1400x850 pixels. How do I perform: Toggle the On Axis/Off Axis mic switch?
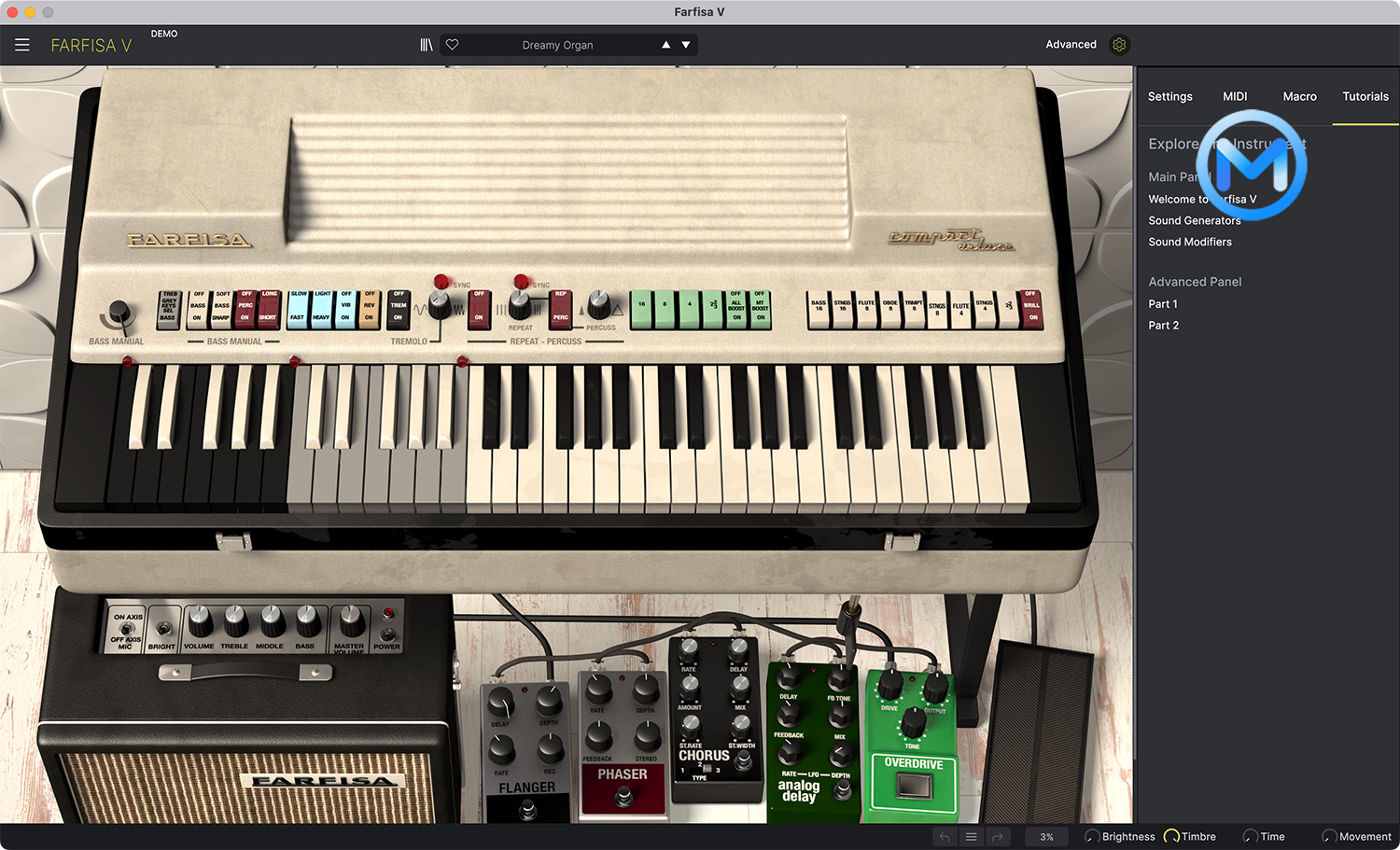click(x=127, y=629)
